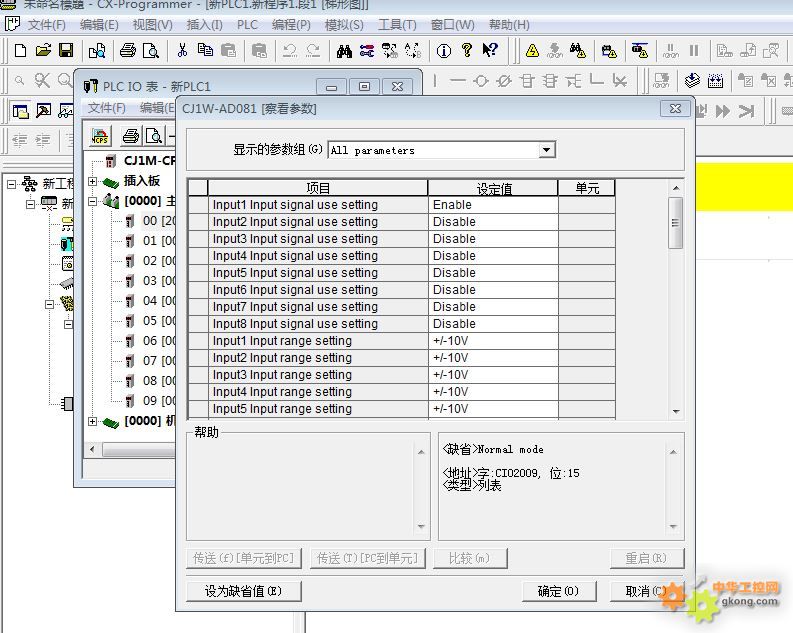Open the PLC menu
The width and height of the screenshot is (793, 633).
point(247,25)
